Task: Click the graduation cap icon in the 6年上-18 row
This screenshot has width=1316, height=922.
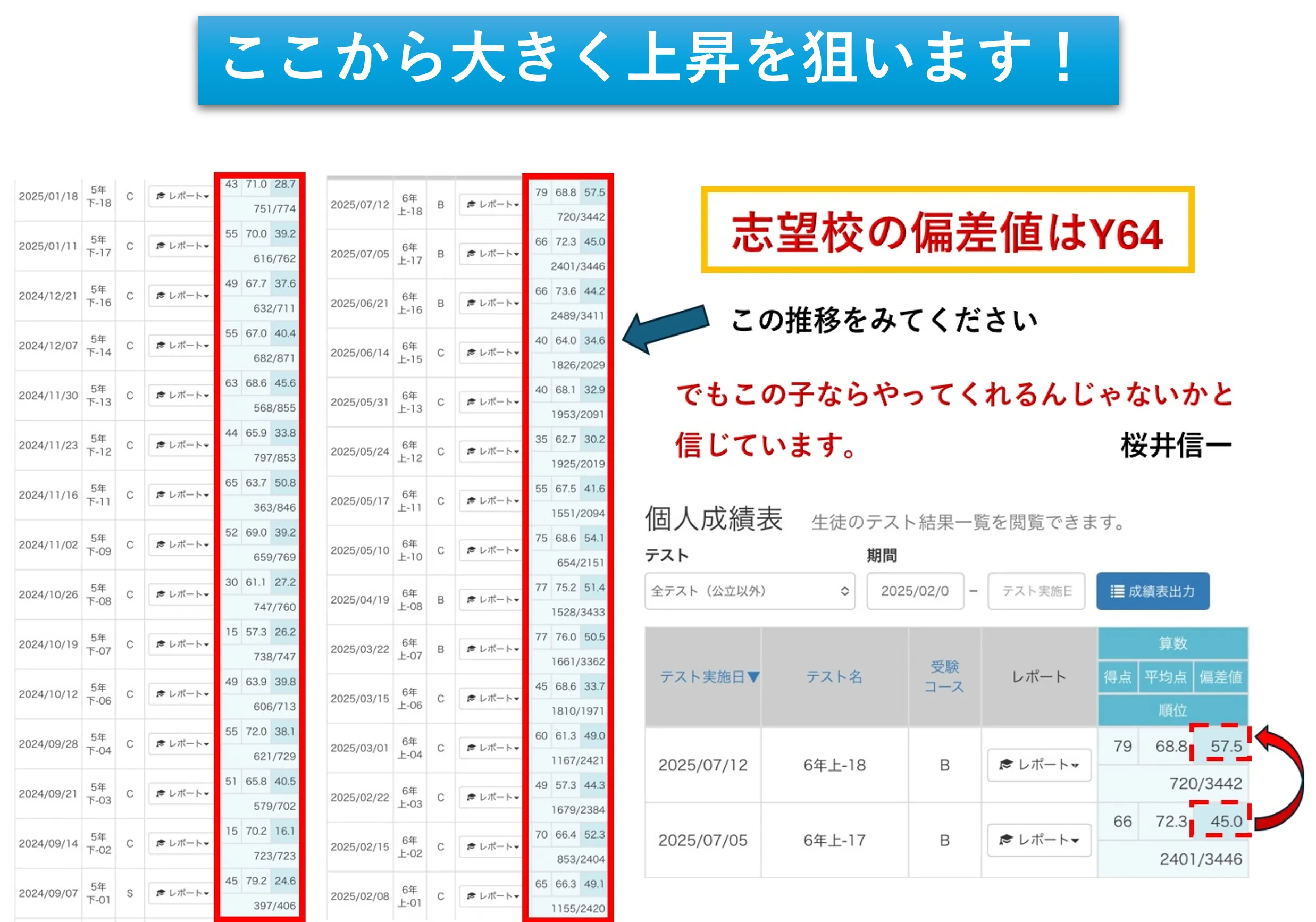Action: (x=1006, y=765)
